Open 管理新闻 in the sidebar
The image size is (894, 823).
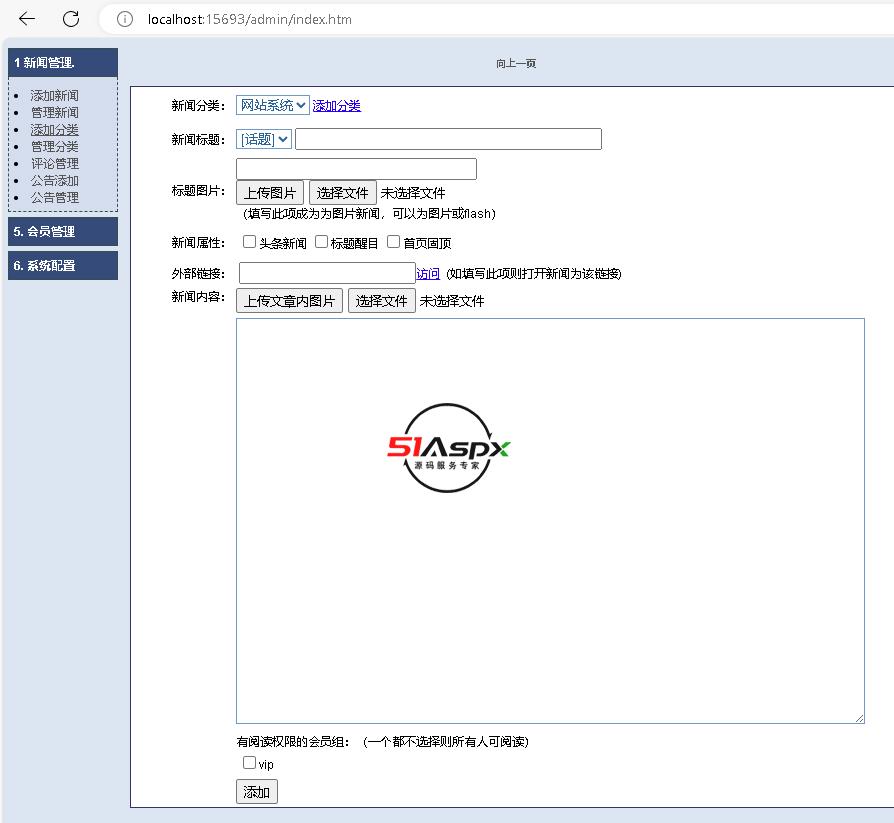[54, 112]
